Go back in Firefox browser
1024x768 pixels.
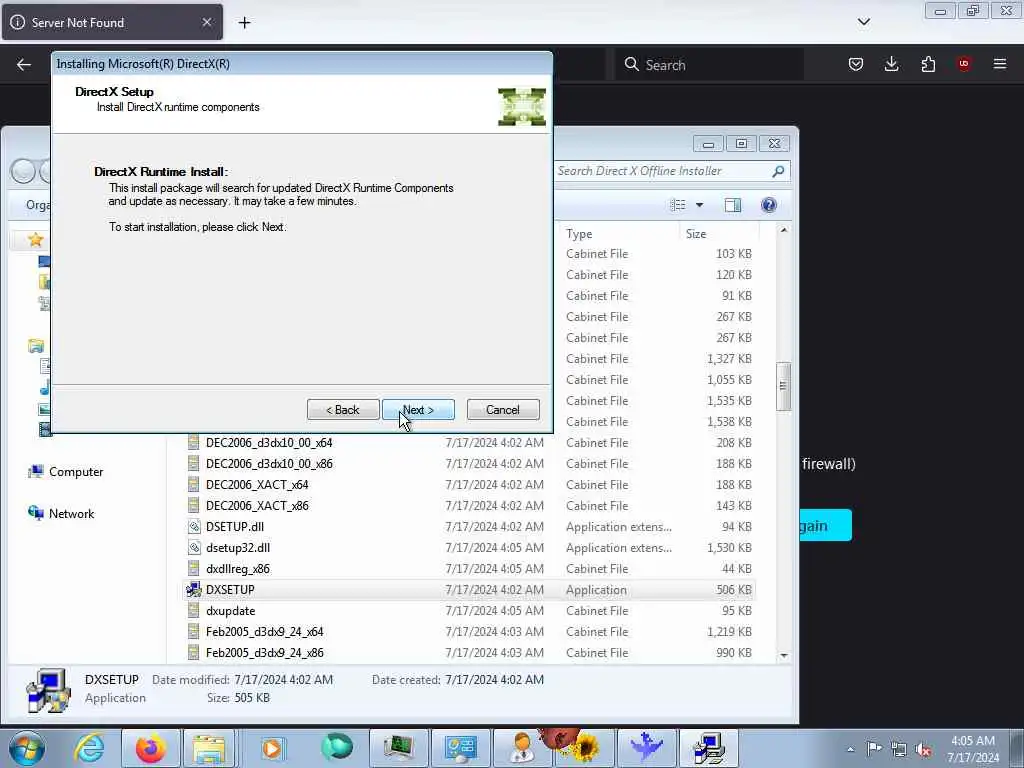click(x=24, y=64)
